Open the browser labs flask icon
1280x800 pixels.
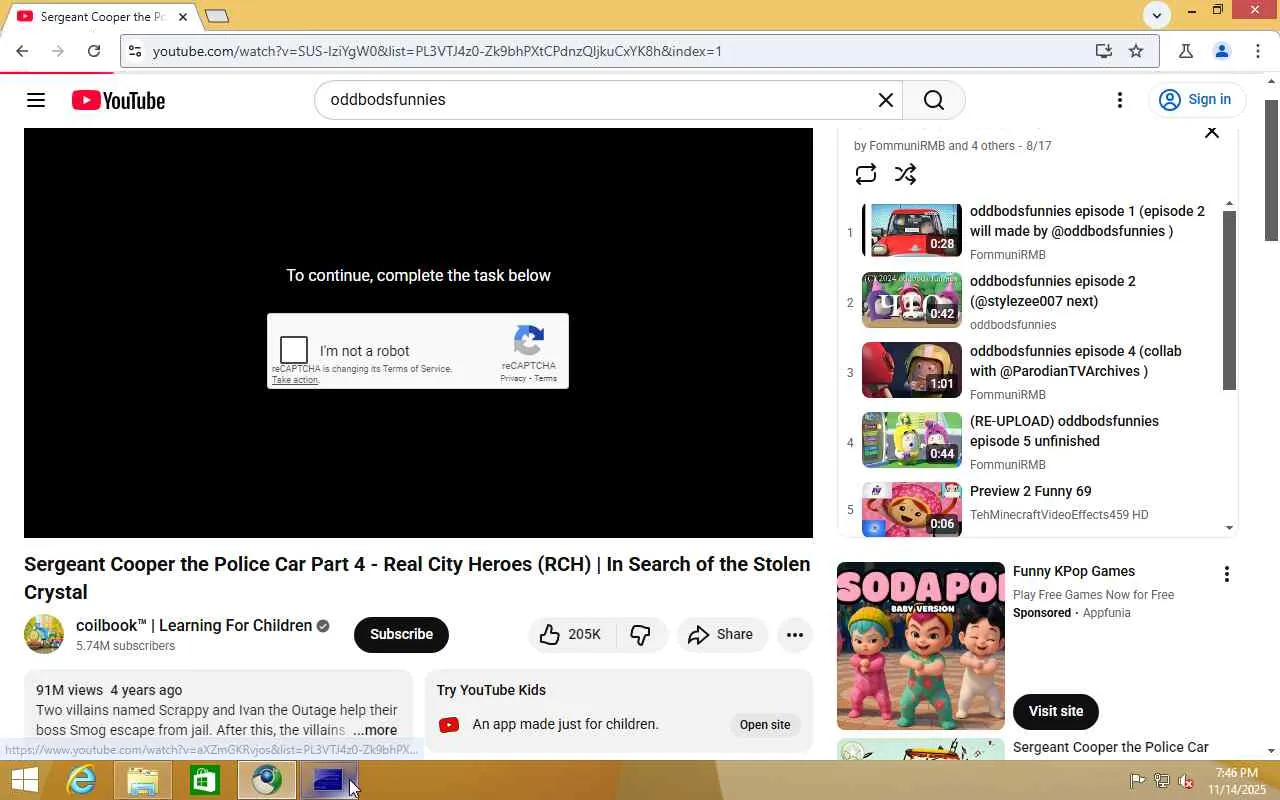pyautogui.click(x=1186, y=51)
